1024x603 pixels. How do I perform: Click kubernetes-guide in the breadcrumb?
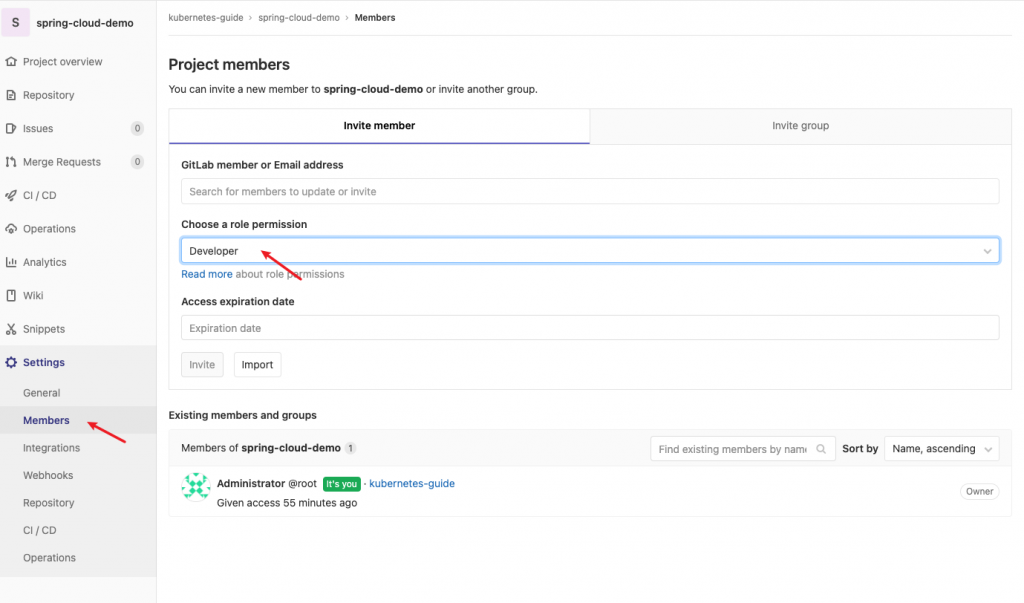(x=206, y=18)
